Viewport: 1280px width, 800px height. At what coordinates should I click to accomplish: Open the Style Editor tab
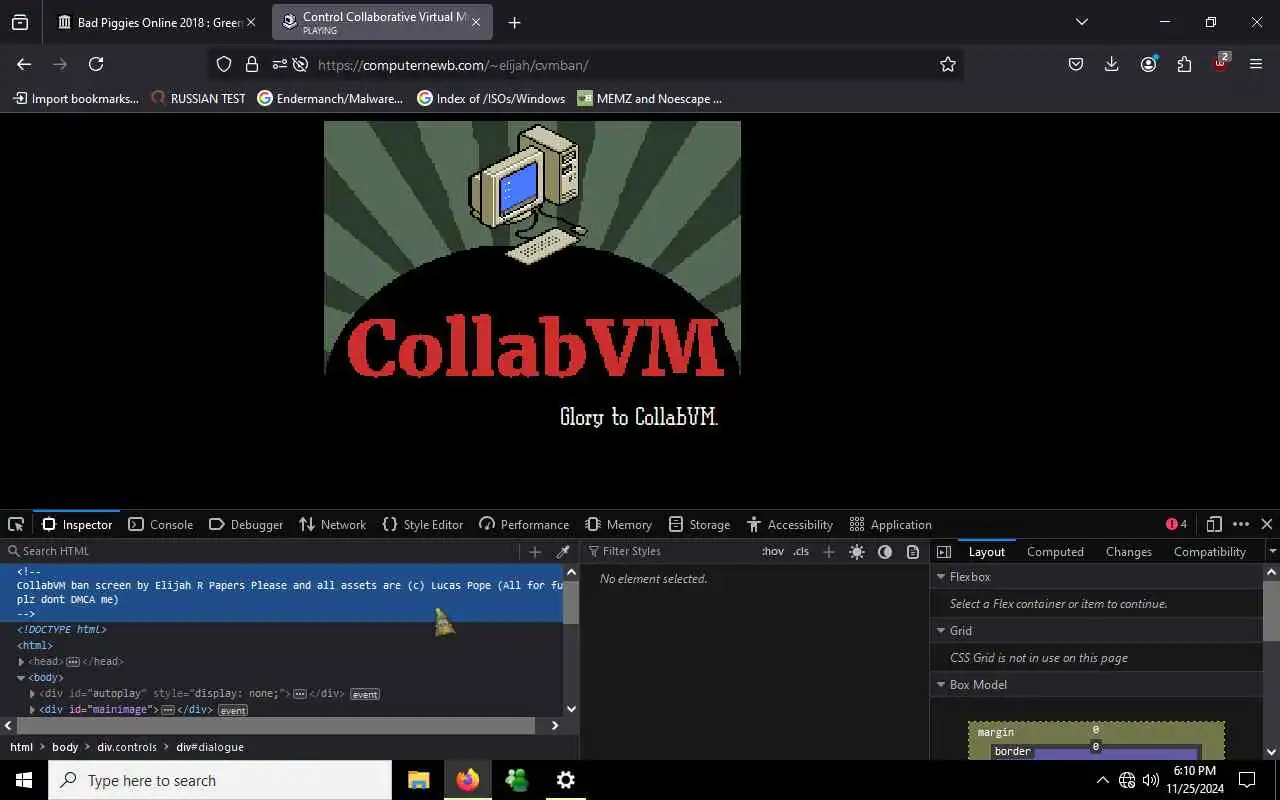coord(423,524)
